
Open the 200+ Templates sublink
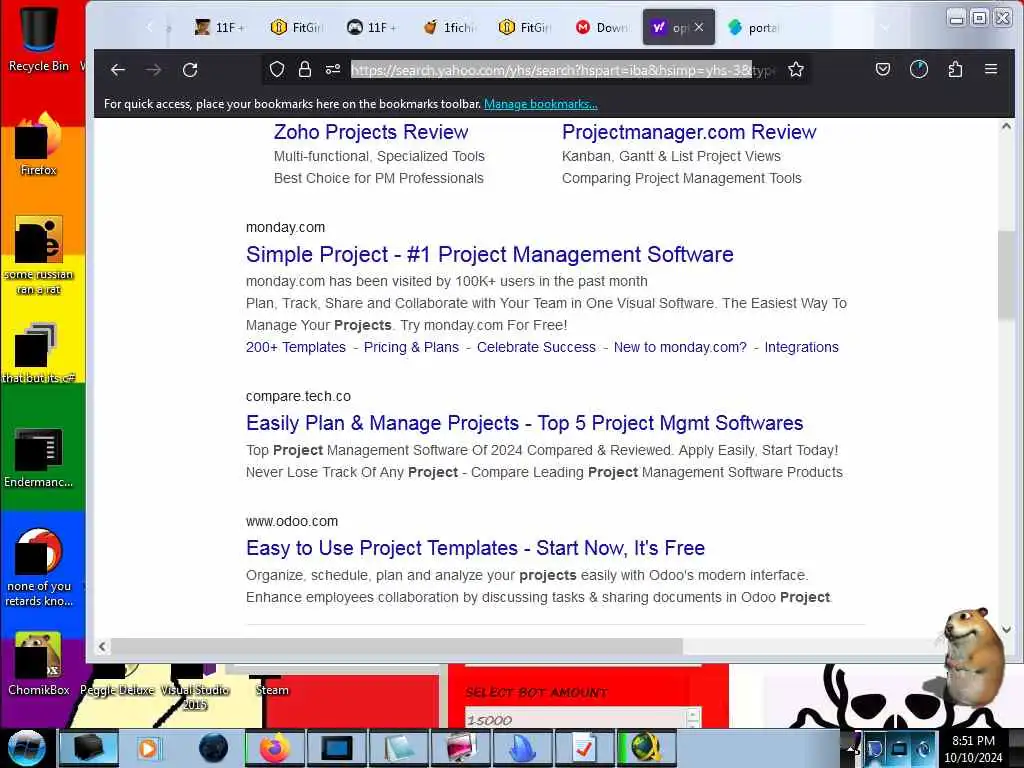pos(296,347)
